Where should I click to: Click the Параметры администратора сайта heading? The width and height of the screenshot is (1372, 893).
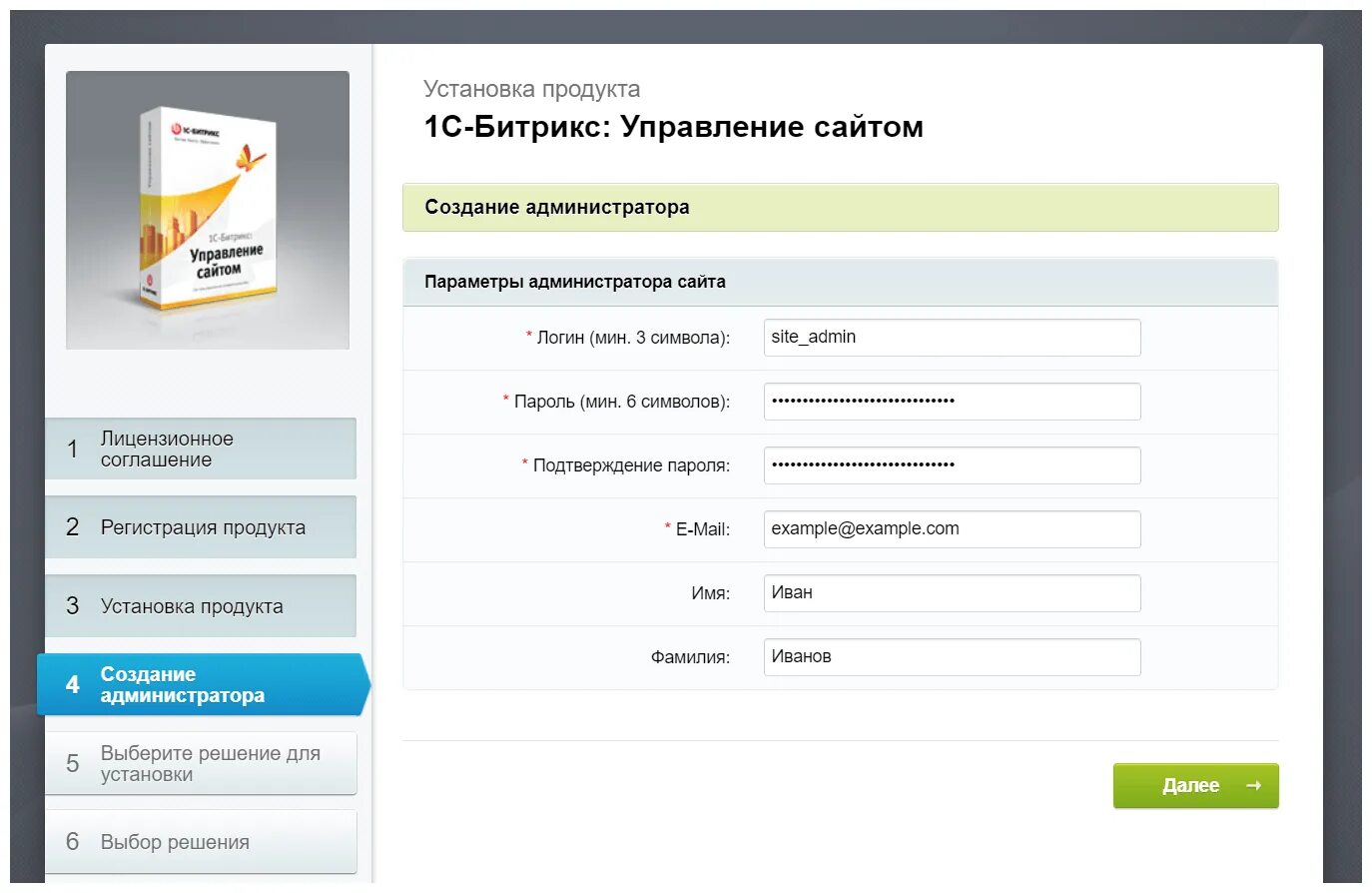[575, 282]
